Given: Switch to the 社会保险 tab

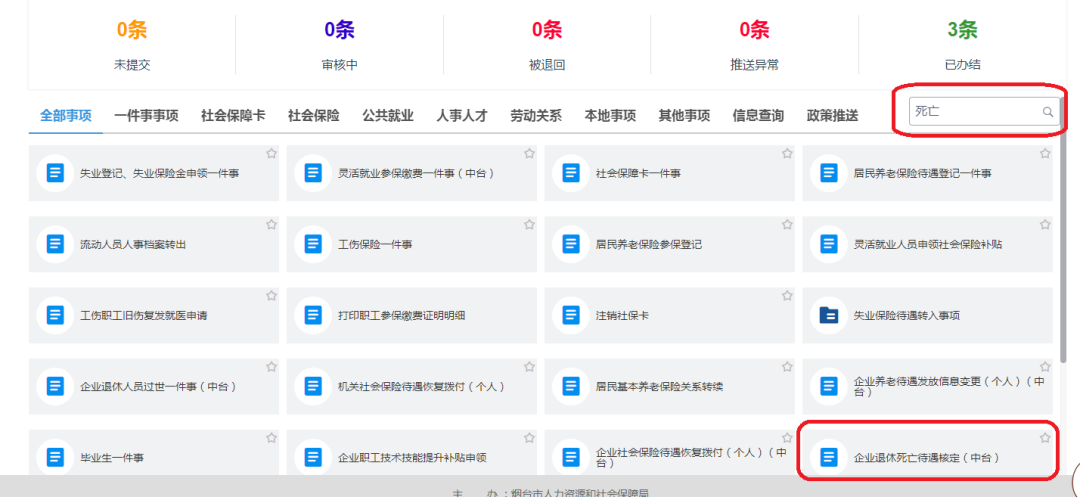Looking at the screenshot, I should coord(313,115).
